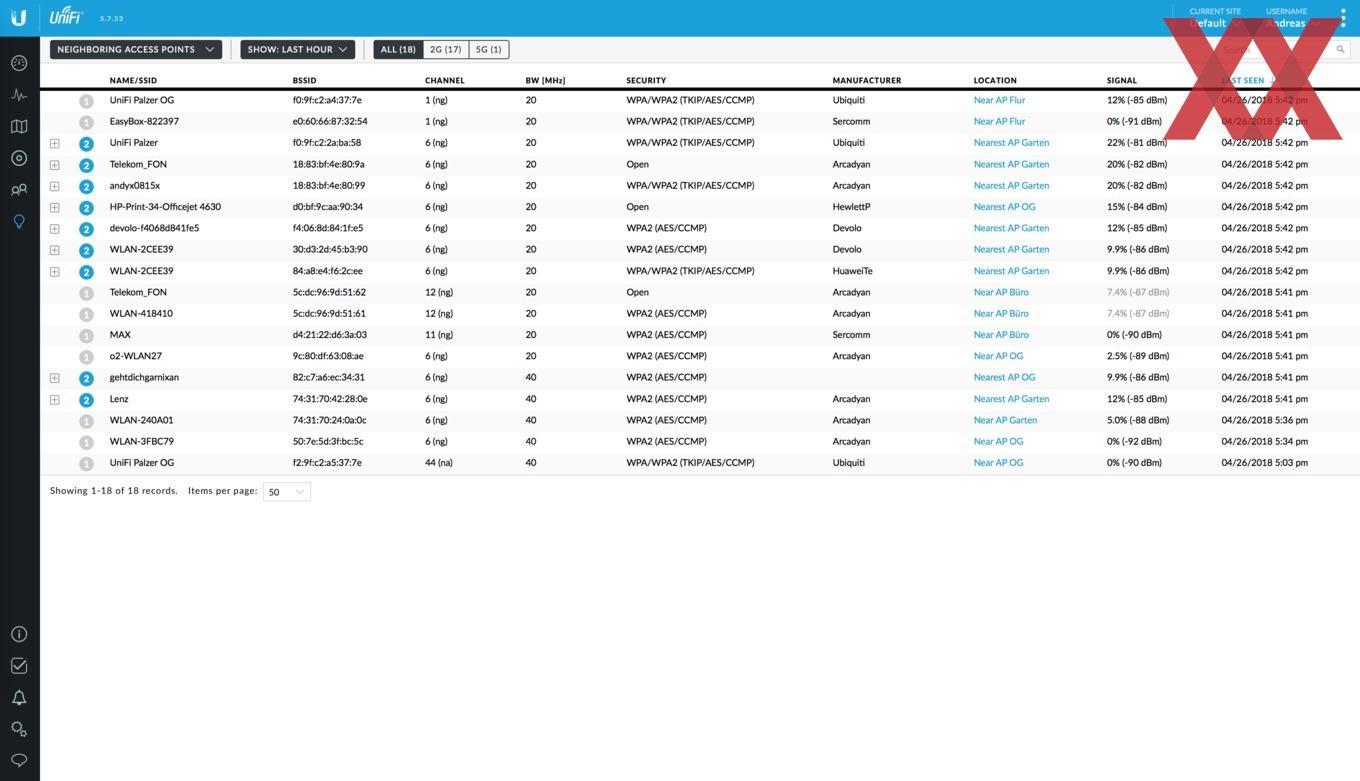Click the count badge on gehtdichgarnixan row

[86, 379]
